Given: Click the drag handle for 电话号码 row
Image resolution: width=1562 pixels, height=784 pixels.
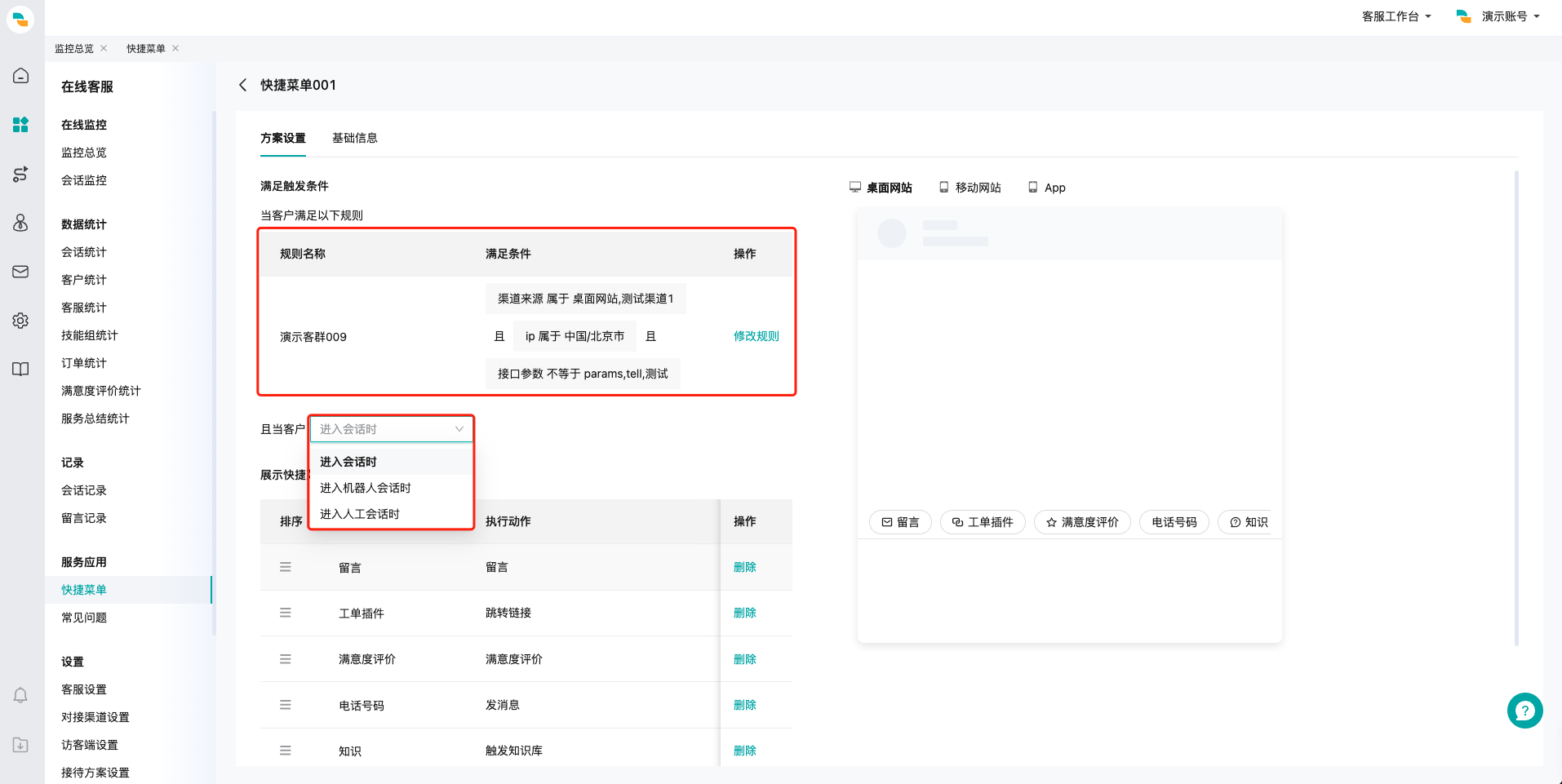Looking at the screenshot, I should [x=286, y=705].
